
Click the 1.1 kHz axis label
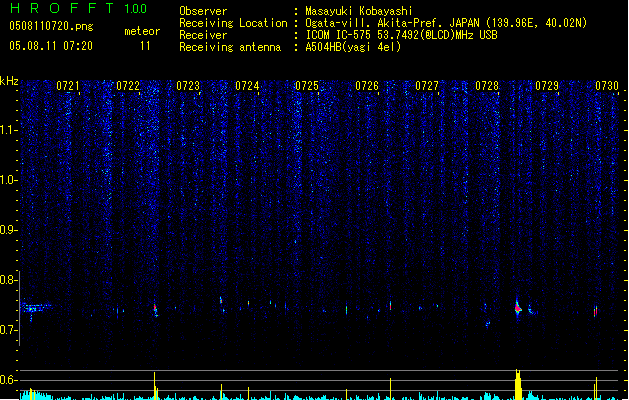pos(9,130)
